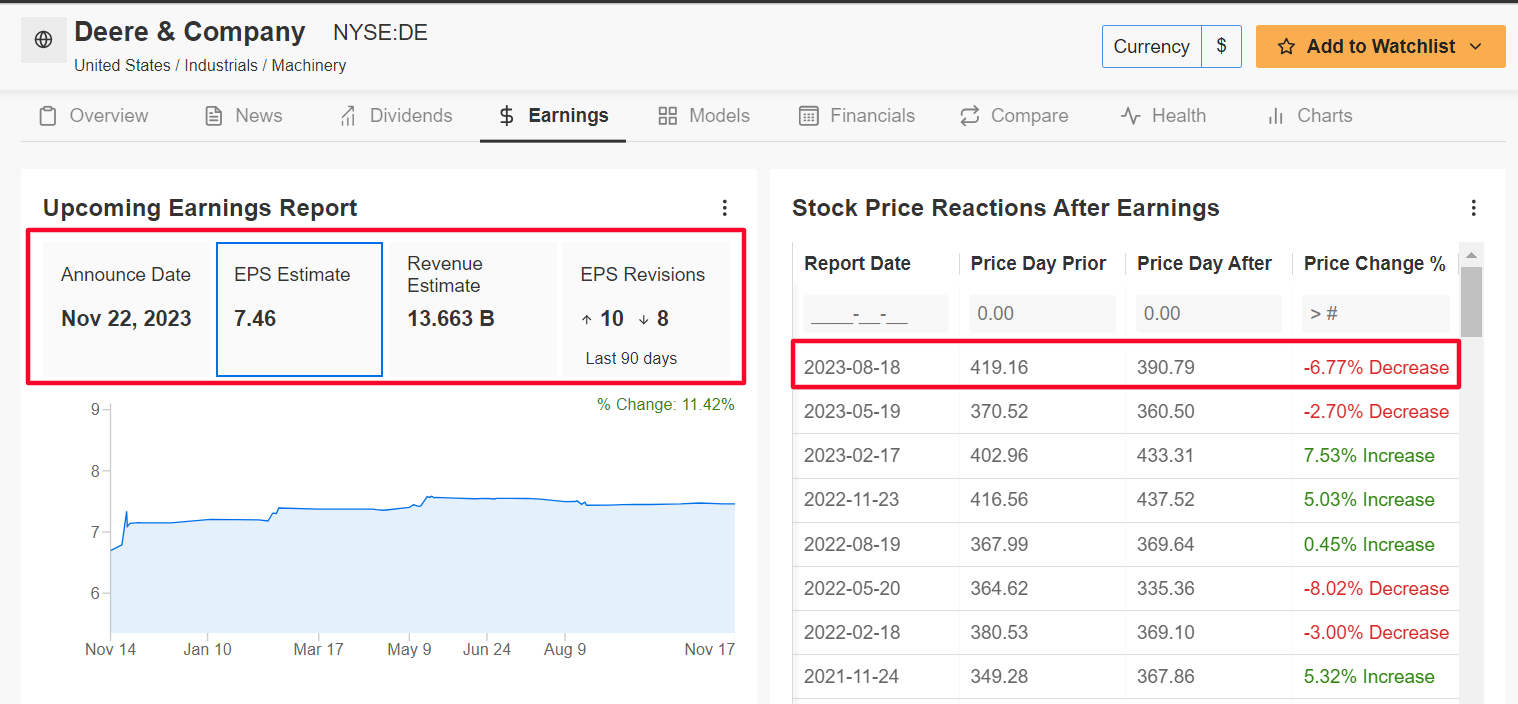
Task: Click the dollar icon of Earnings tab
Action: [x=508, y=116]
